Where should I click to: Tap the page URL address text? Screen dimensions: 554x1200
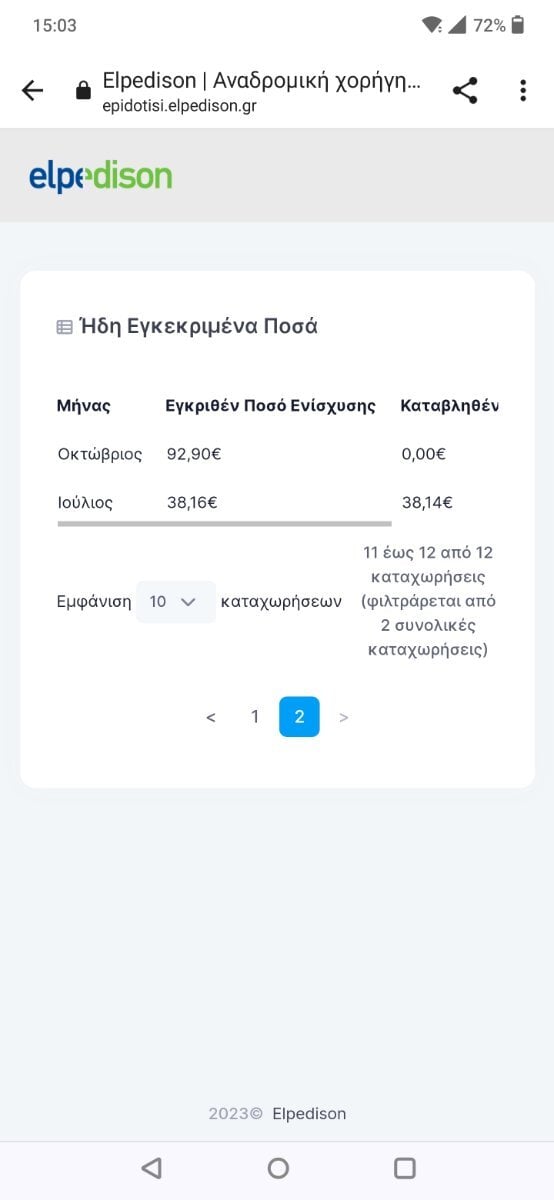point(179,106)
